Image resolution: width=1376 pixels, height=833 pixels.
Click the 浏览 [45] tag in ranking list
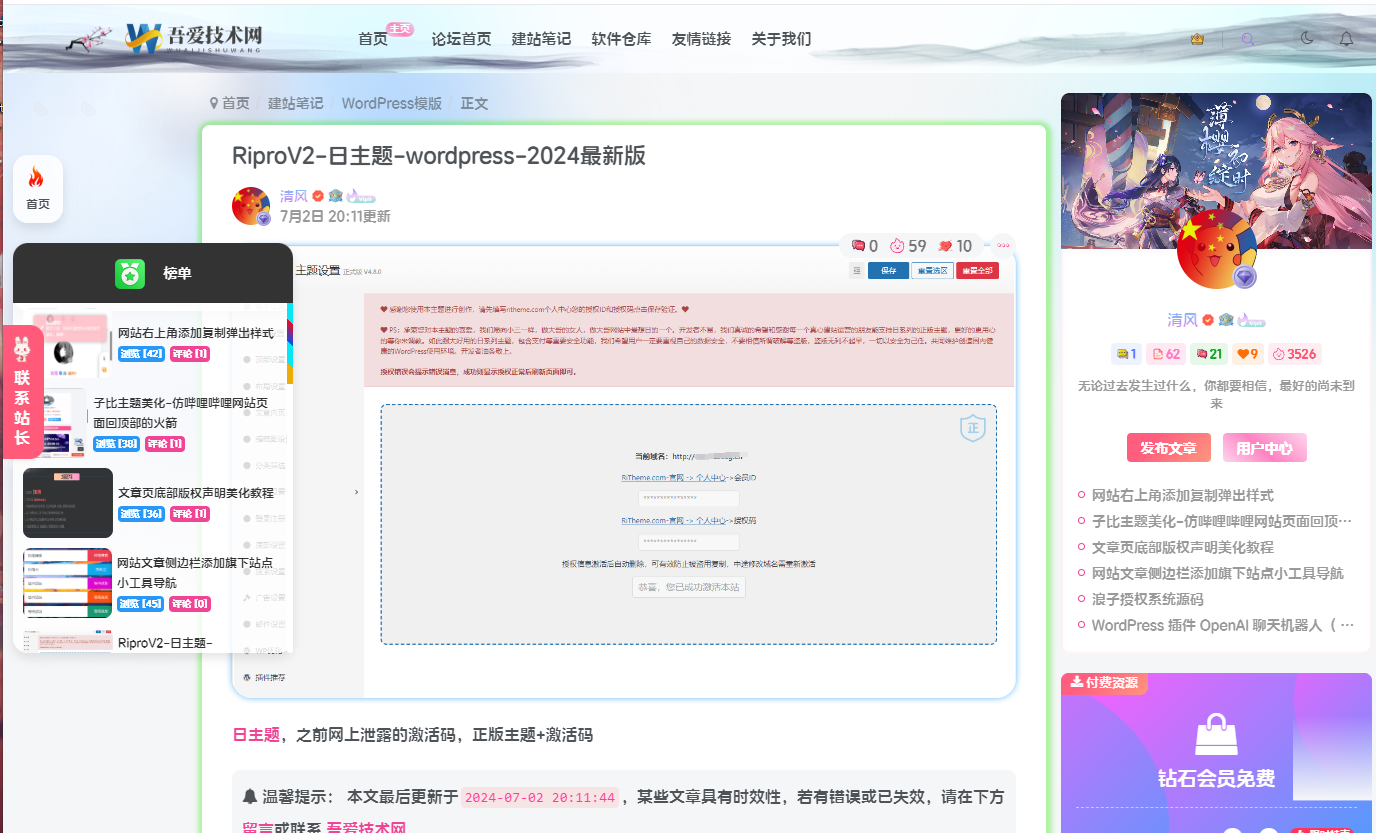click(x=141, y=604)
